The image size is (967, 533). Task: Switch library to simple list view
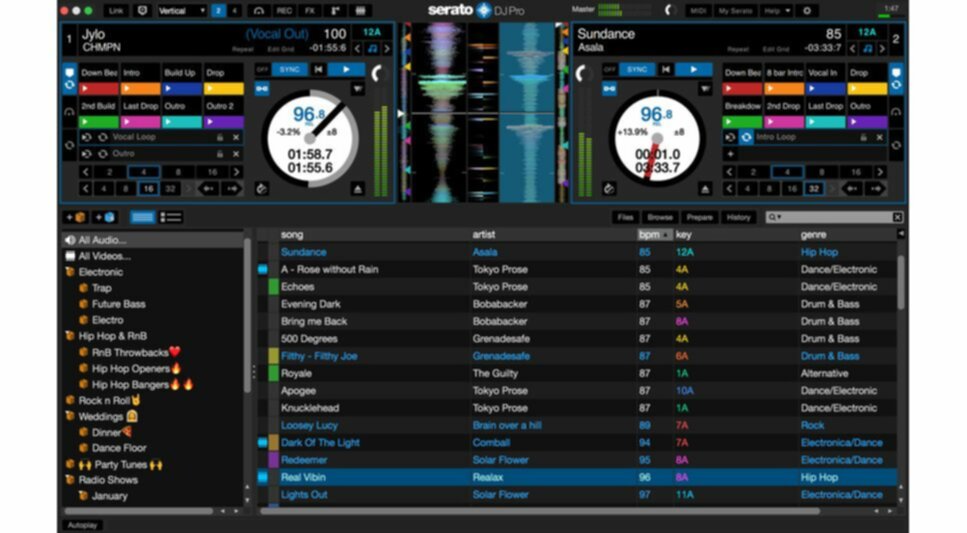[x=142, y=217]
